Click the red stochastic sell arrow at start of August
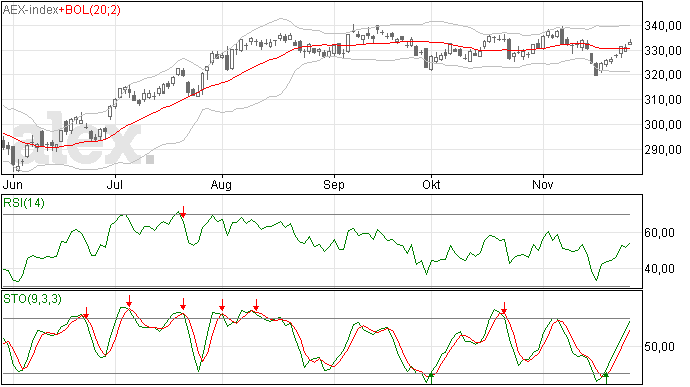This screenshot has width=690, height=387. click(x=222, y=305)
